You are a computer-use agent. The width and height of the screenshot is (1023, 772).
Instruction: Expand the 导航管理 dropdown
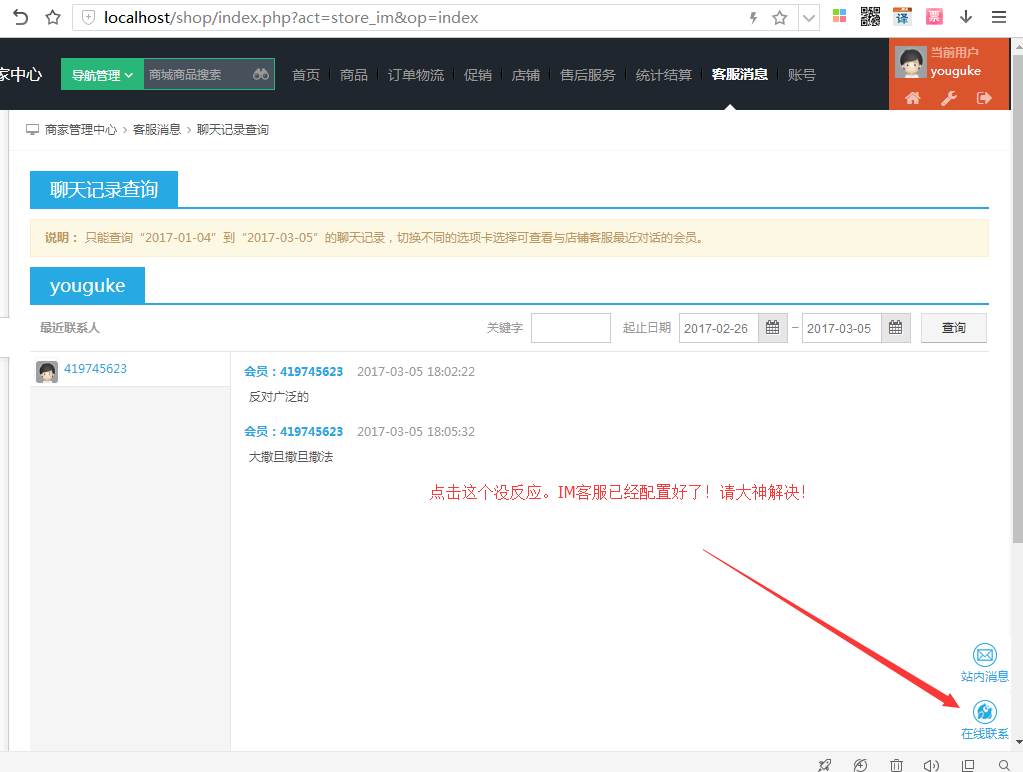[102, 74]
